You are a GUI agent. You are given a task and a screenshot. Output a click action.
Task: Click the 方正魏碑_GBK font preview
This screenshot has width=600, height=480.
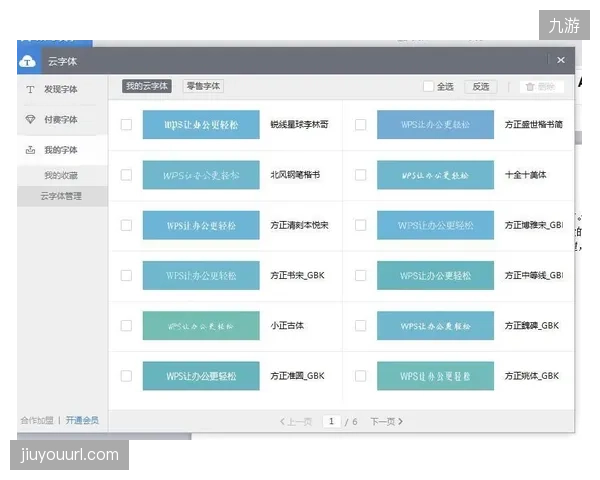tap(435, 326)
